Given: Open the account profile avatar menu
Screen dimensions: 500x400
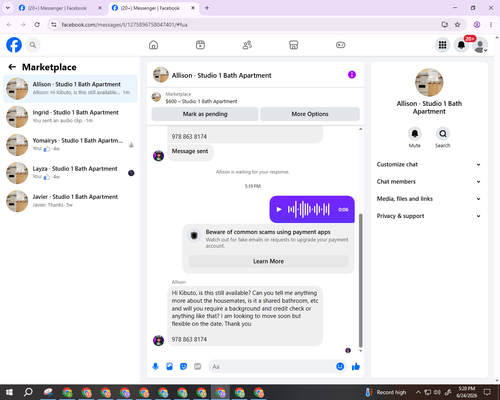Looking at the screenshot, I should [x=480, y=45].
